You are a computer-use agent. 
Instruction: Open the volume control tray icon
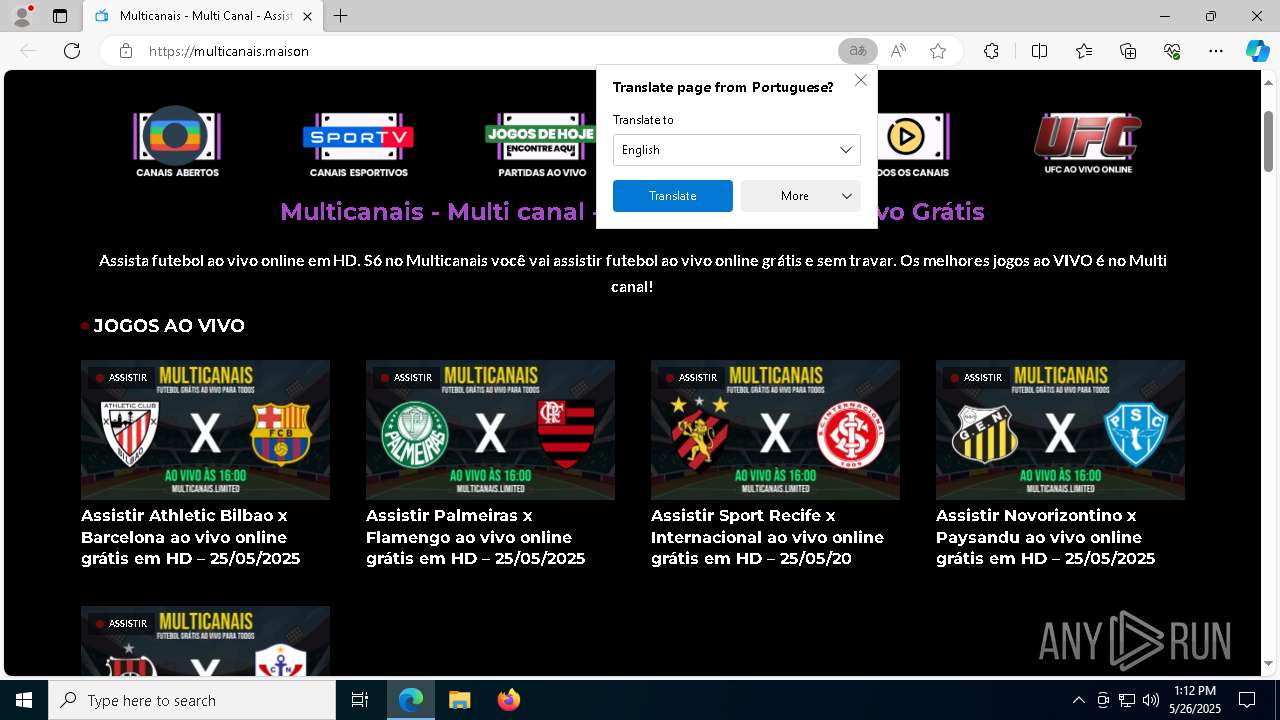(x=1150, y=700)
